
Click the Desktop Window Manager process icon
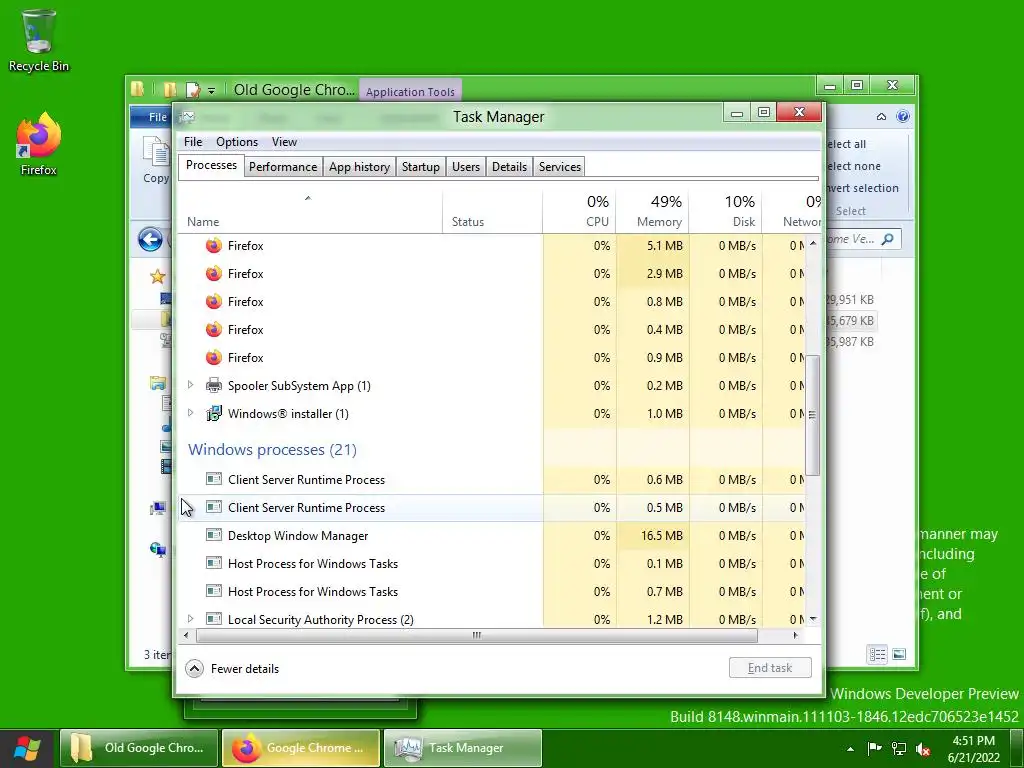(214, 535)
